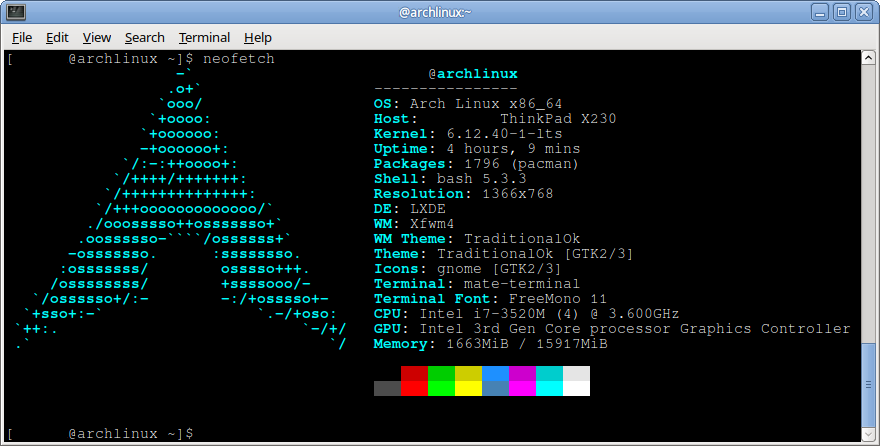
Task: Click the bright cyan color block
Action: (x=549, y=388)
